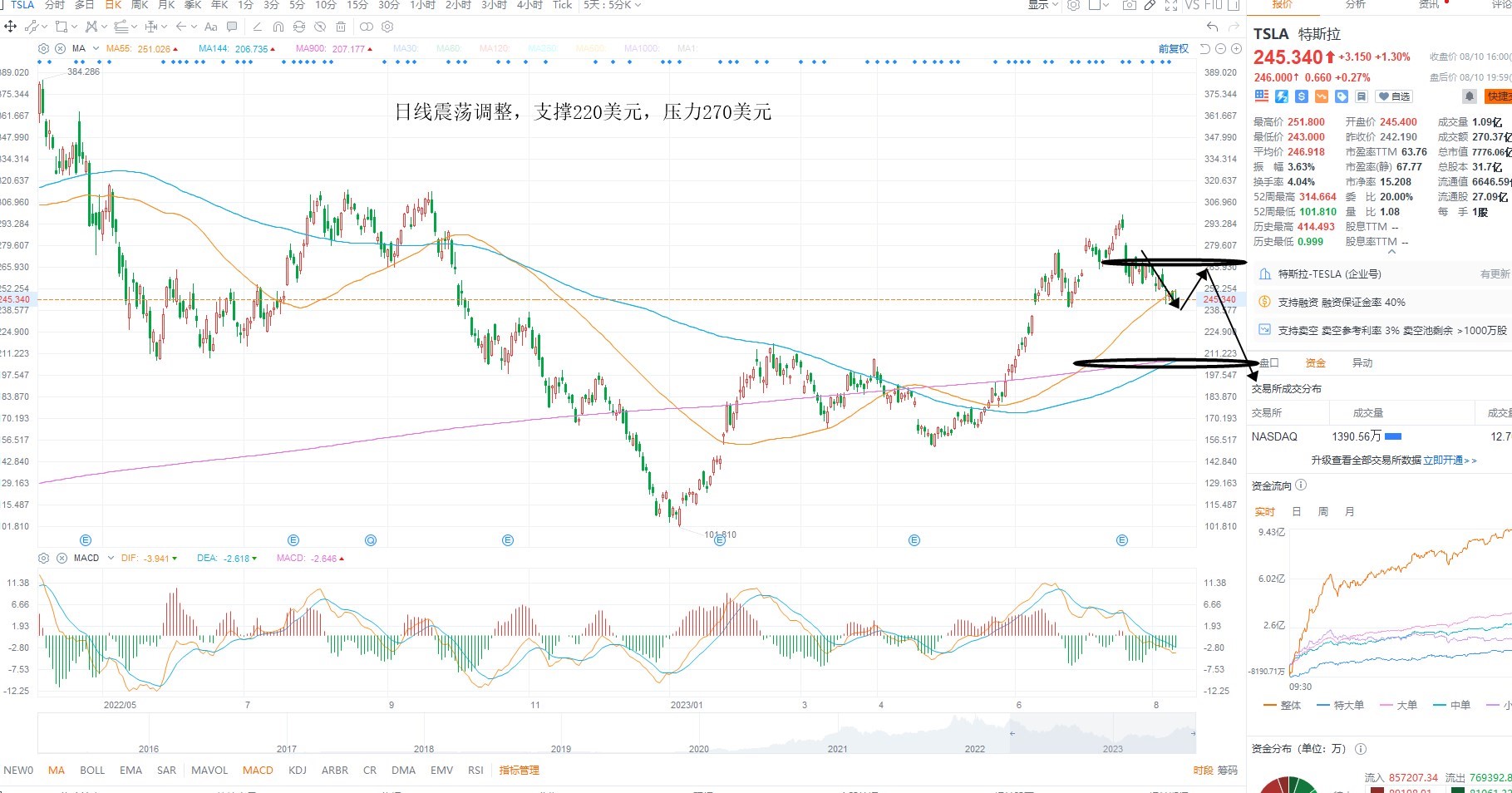
Task: Undo the last drawing action
Action: pos(1212,27)
